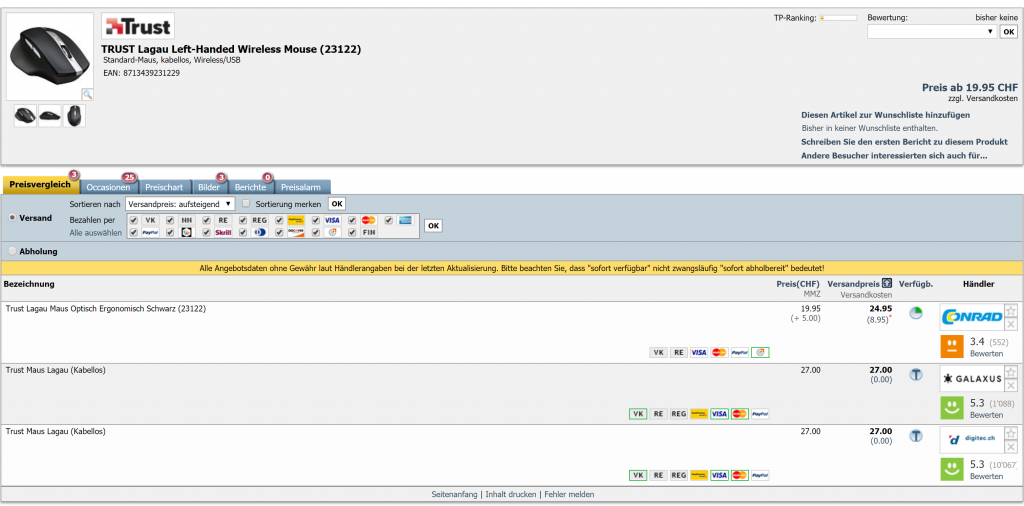
Task: Click the magnifier icon under product image
Action: pyautogui.click(x=87, y=94)
